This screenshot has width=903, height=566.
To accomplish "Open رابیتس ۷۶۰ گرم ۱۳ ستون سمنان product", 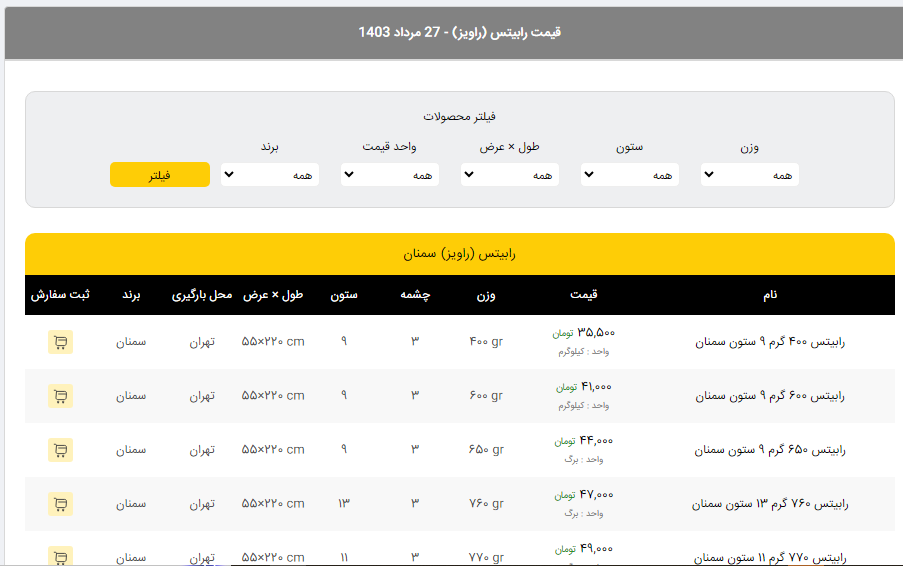I will coord(770,504).
